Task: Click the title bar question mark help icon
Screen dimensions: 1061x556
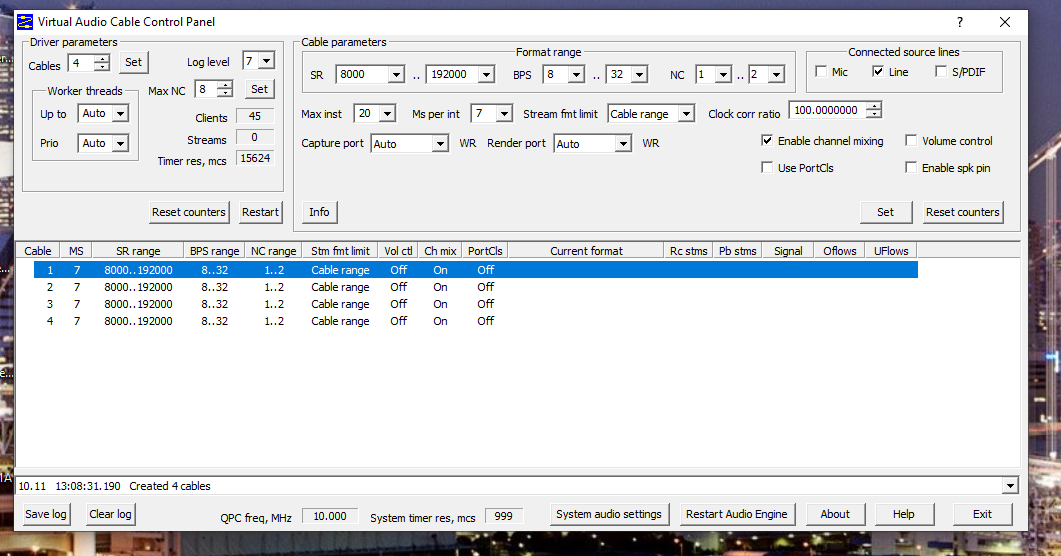Action: pyautogui.click(x=960, y=22)
